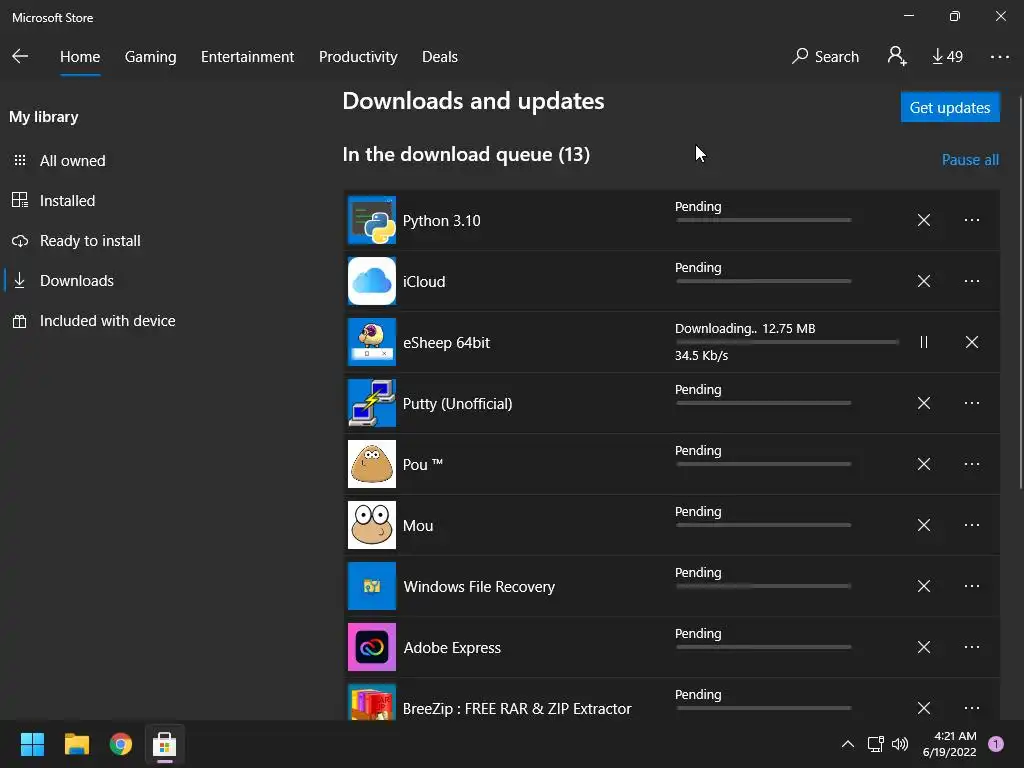Open the Windows Start menu

[x=32, y=744]
